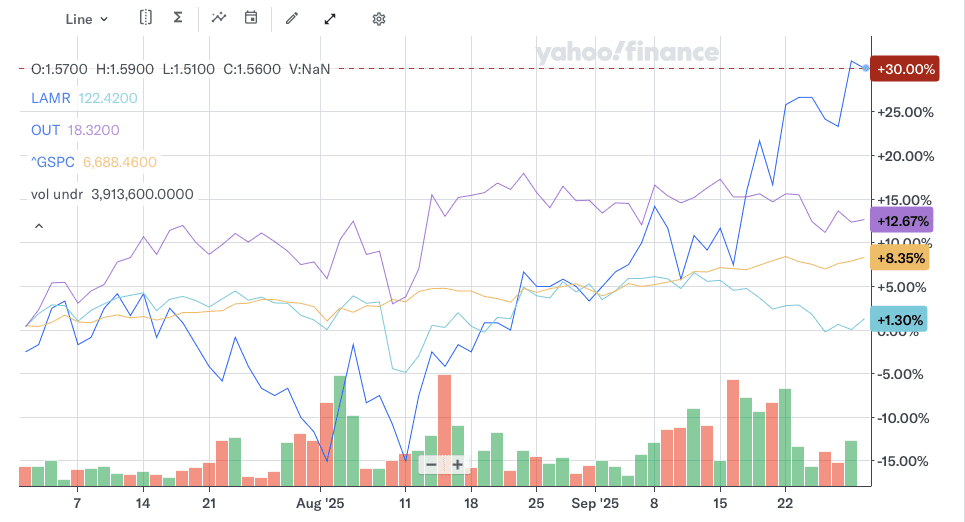Click the Aug '25 date axis label
The height and width of the screenshot is (522, 965).
[x=321, y=501]
